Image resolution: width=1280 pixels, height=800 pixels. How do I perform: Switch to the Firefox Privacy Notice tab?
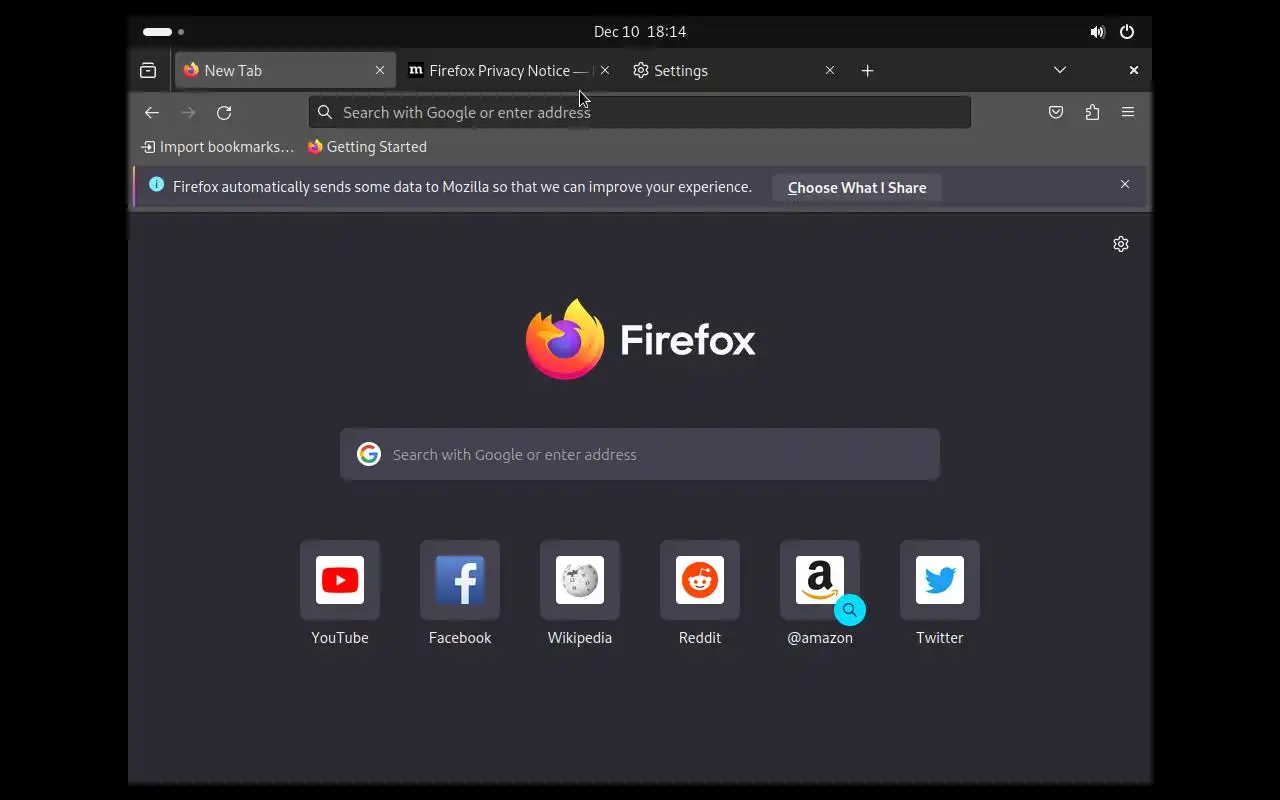point(508,70)
